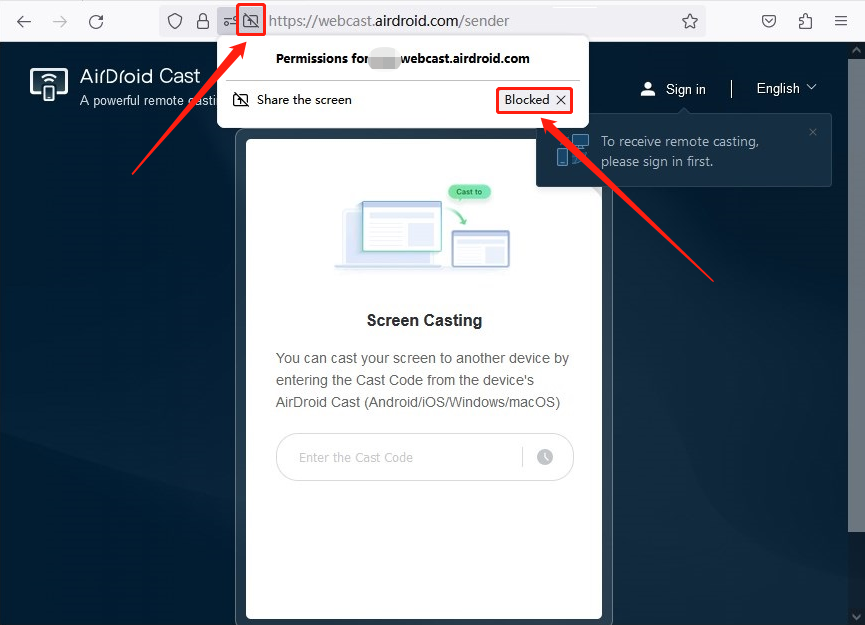Dismiss the remote casting sign-in notification

tap(813, 131)
